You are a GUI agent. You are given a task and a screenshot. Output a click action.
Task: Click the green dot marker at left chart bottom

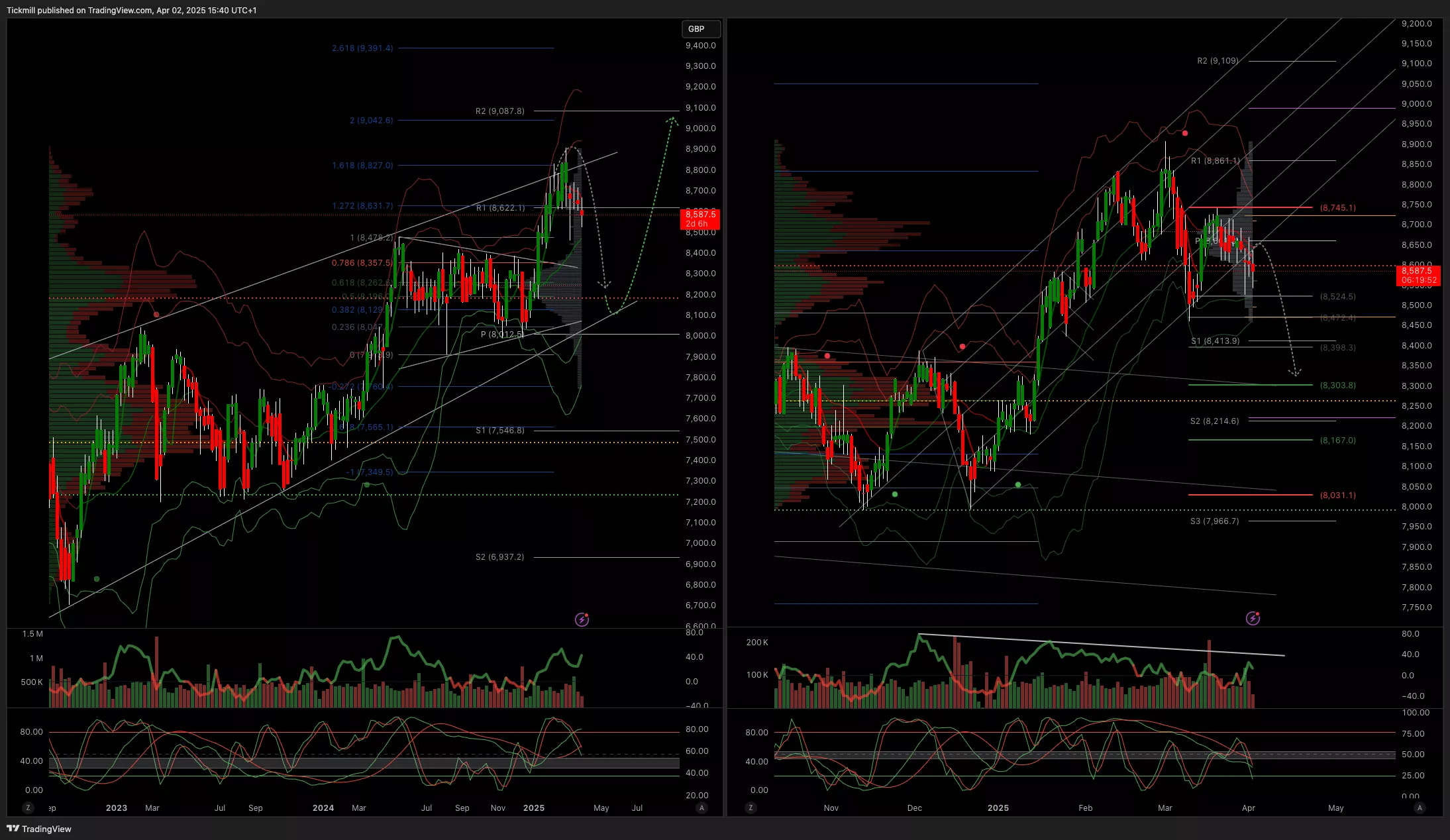[x=97, y=579]
